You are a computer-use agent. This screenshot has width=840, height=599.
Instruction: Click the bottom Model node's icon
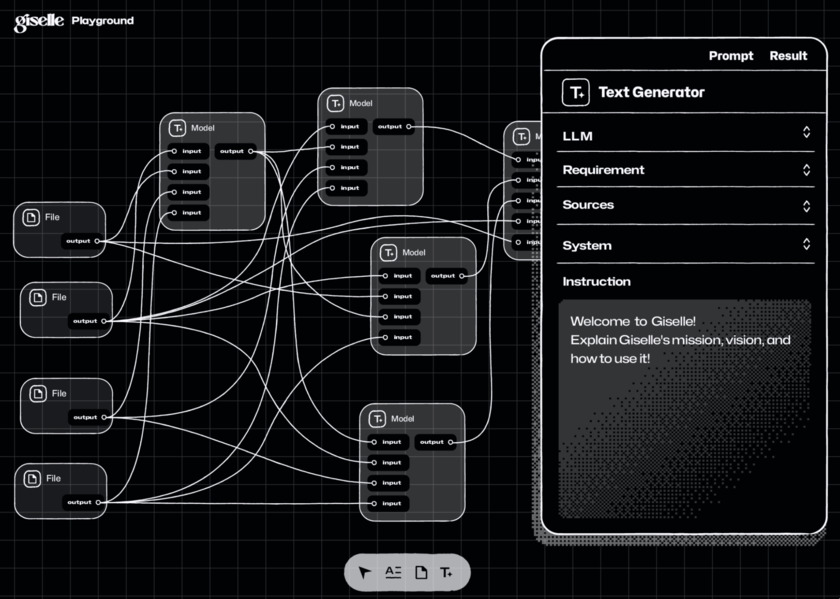point(378,418)
